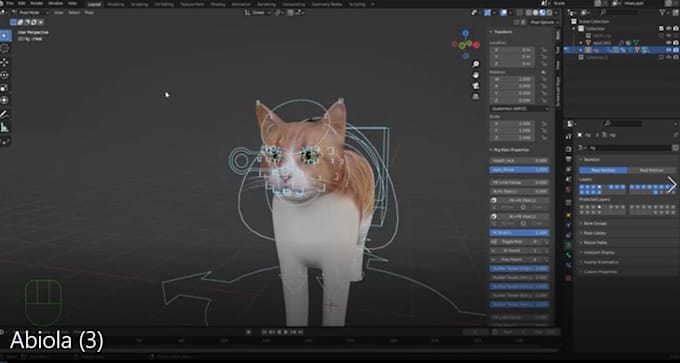Select the Rotate tool in left toolbar
Image resolution: width=680 pixels, height=363 pixels.
tap(5, 75)
